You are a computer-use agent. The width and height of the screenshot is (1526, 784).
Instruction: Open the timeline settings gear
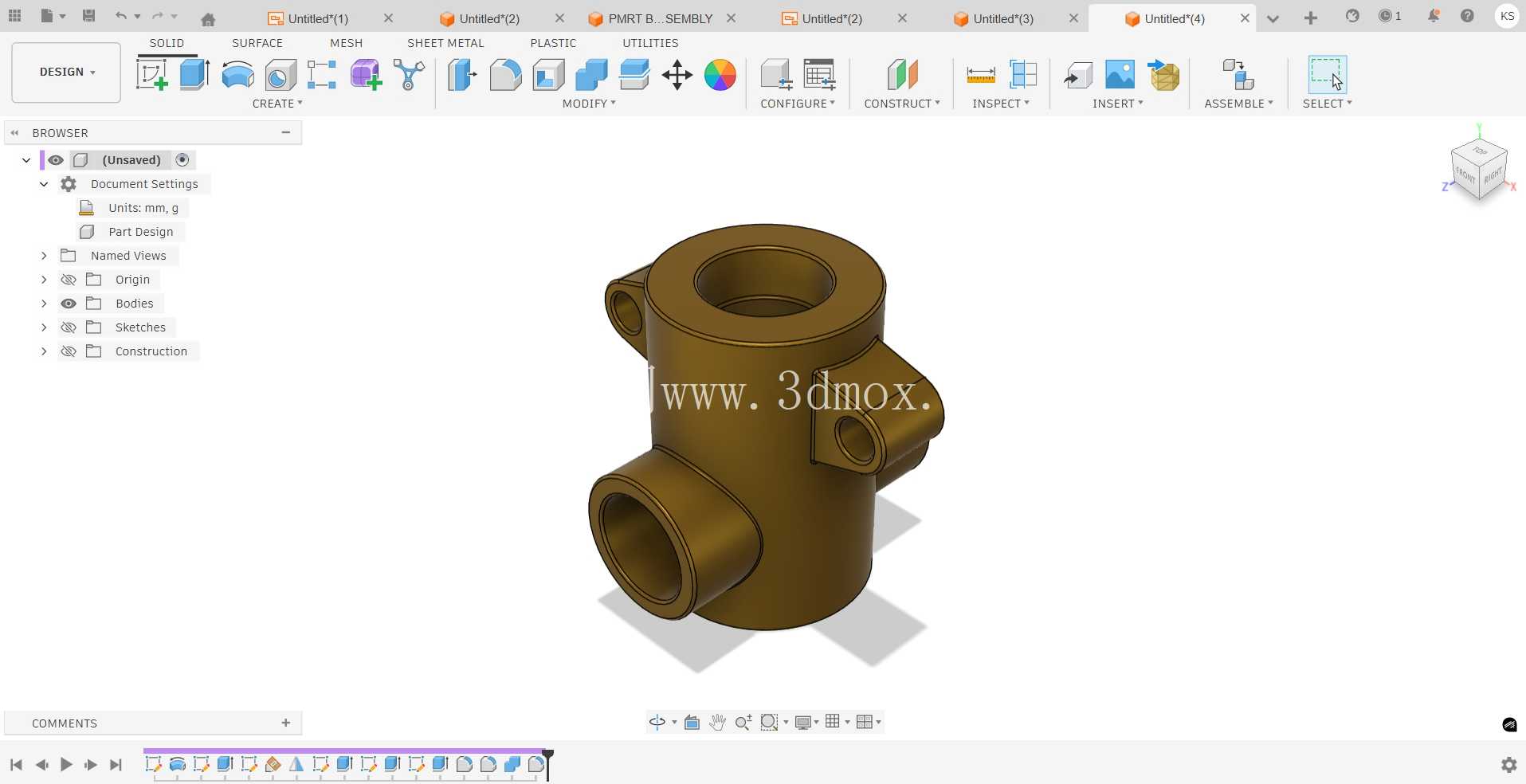click(x=1508, y=765)
